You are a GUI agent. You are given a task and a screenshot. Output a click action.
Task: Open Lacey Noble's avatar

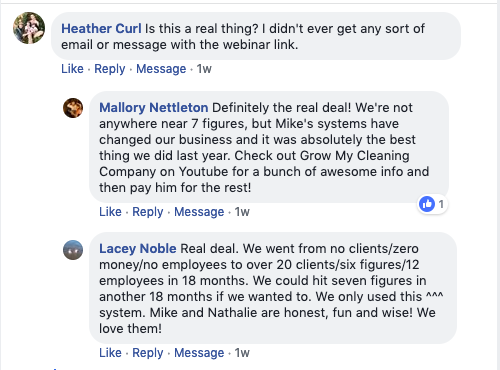point(73,250)
